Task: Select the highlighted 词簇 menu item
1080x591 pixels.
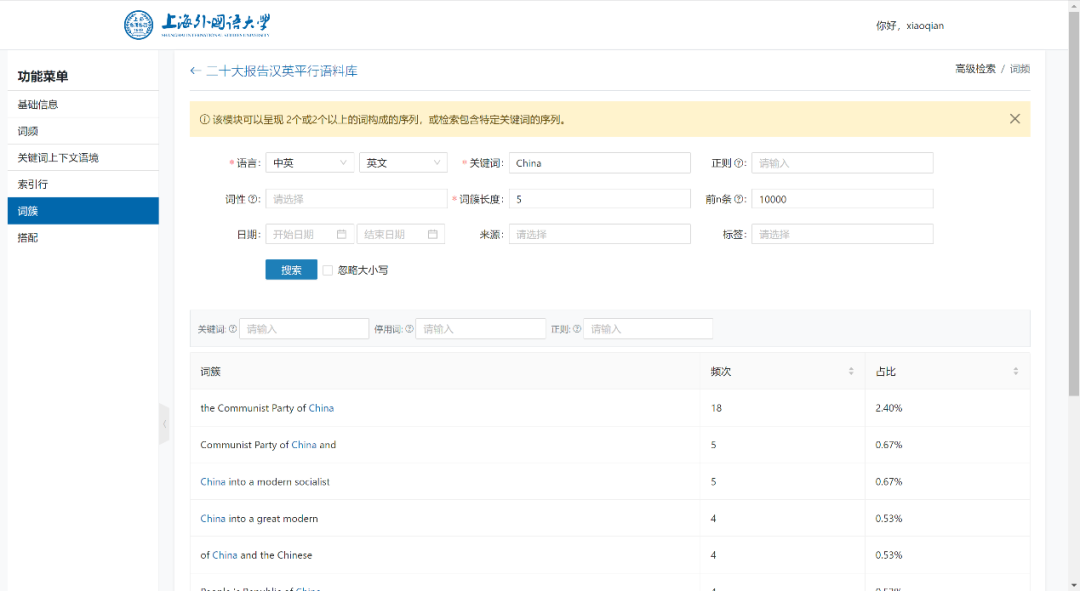Action: pos(83,211)
